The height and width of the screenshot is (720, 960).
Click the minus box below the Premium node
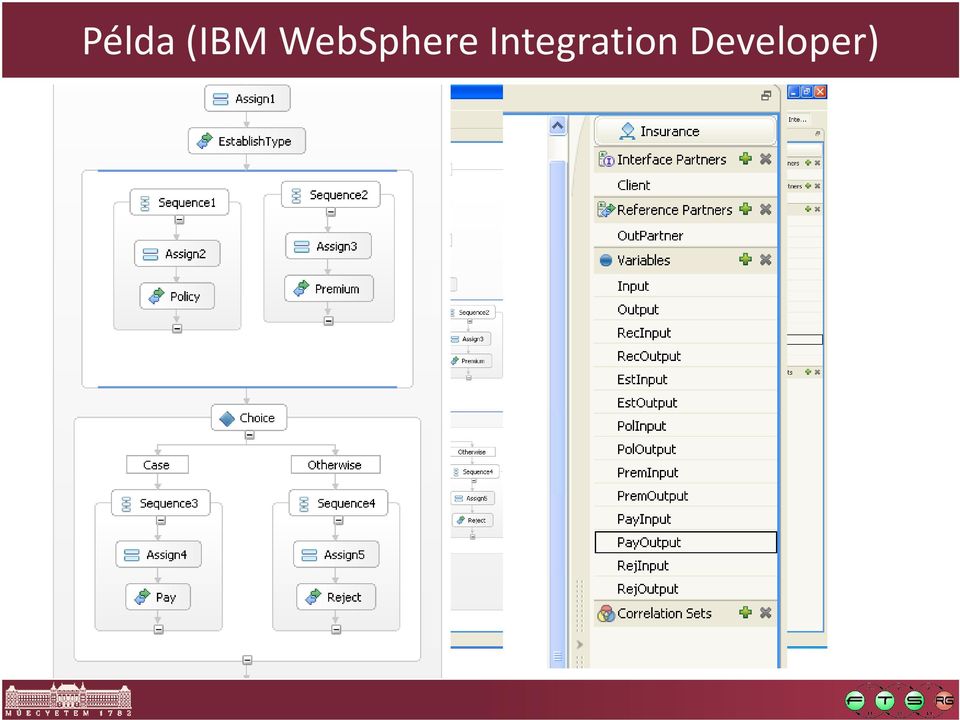329,321
